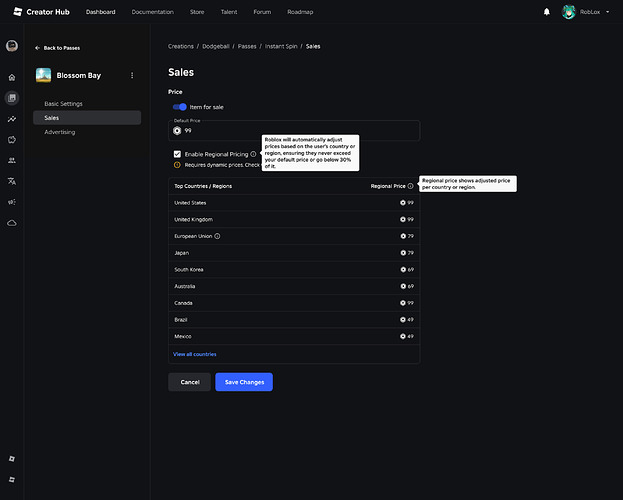
Task: Click the Translation icon in sidebar
Action: click(12, 181)
